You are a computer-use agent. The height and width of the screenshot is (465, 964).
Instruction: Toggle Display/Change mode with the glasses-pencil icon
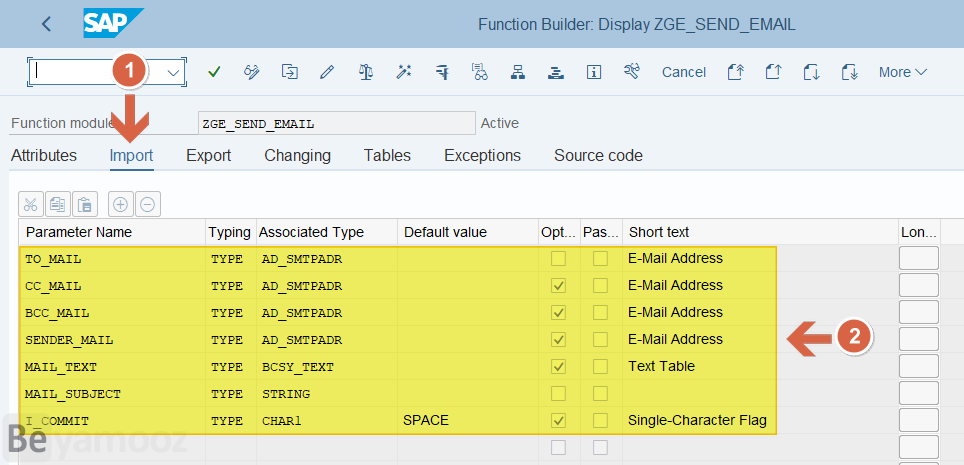251,72
